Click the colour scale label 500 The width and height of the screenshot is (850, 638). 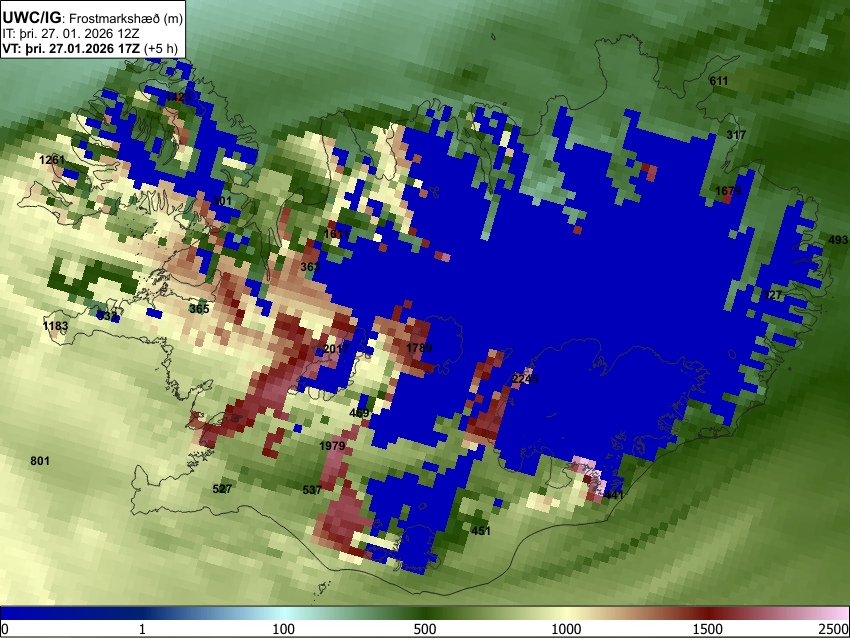tap(425, 629)
